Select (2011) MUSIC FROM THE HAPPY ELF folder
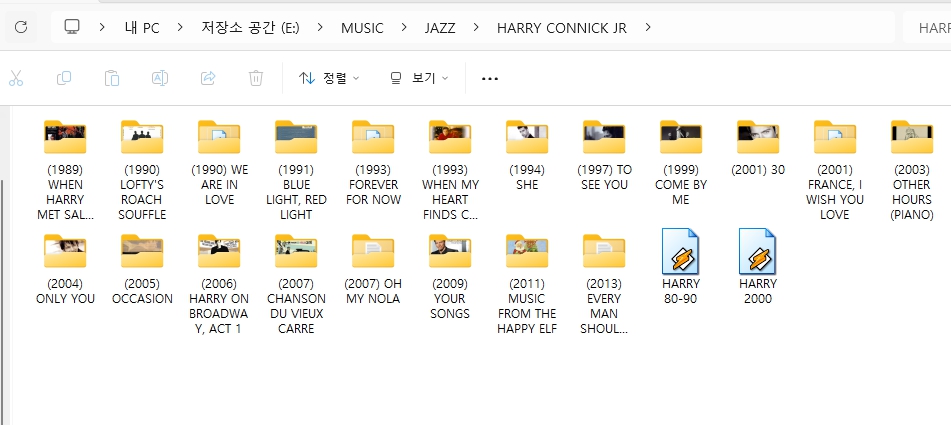The image size is (951, 425). tap(527, 284)
